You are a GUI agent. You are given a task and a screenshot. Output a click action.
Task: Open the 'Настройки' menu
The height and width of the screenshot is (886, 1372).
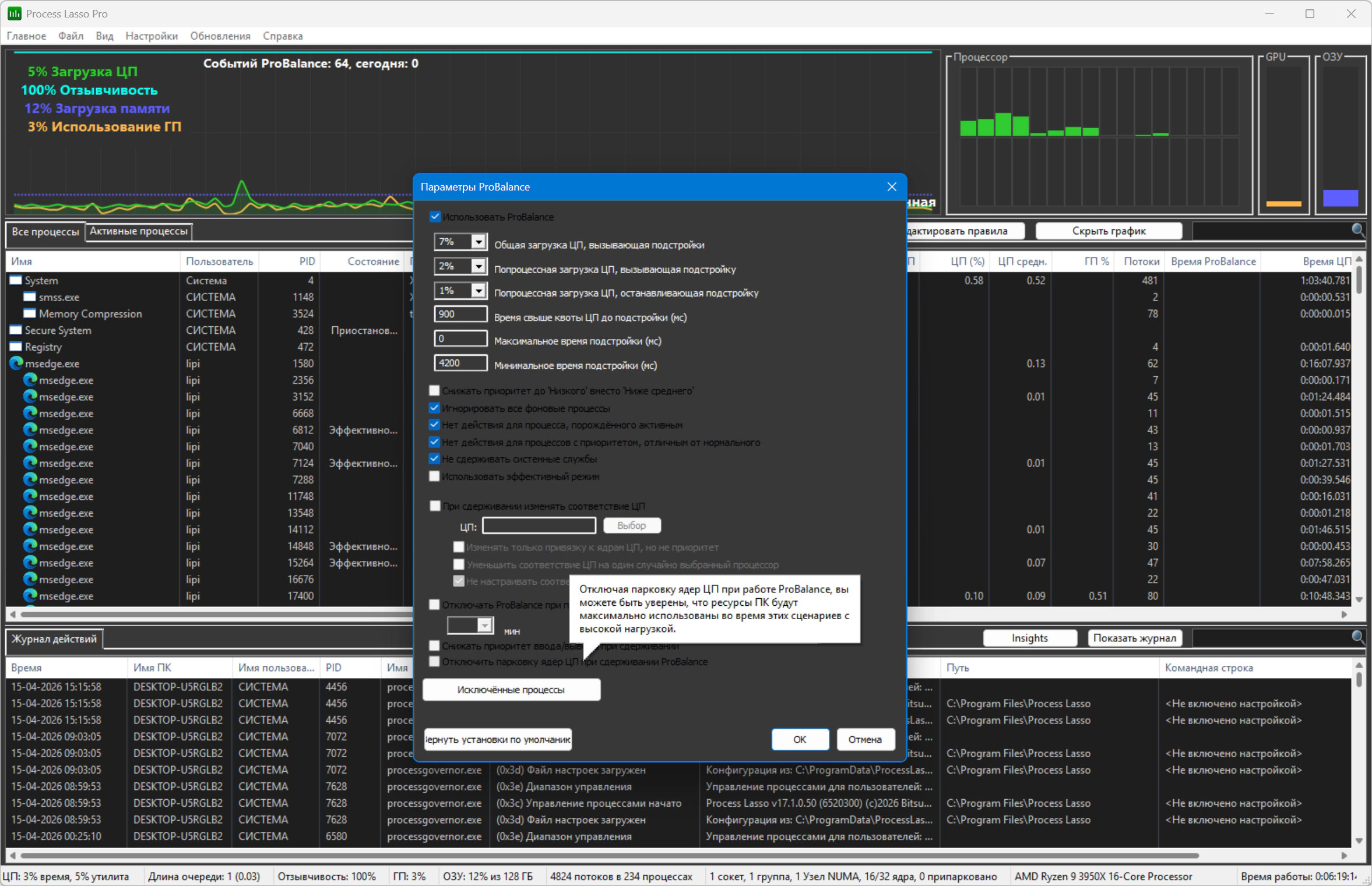click(152, 36)
